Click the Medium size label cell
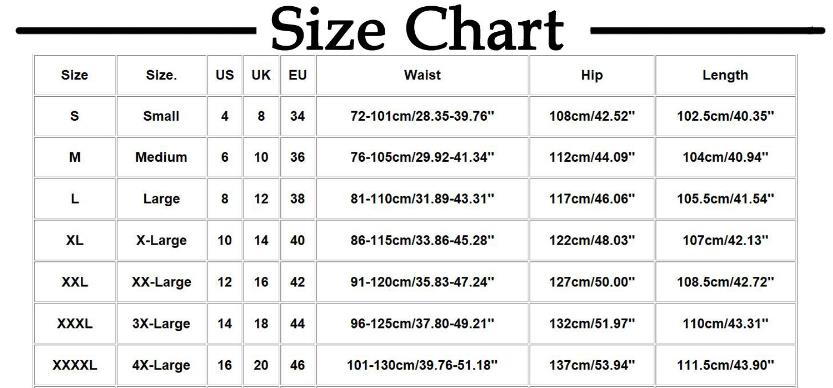833x388 pixels. 161,157
